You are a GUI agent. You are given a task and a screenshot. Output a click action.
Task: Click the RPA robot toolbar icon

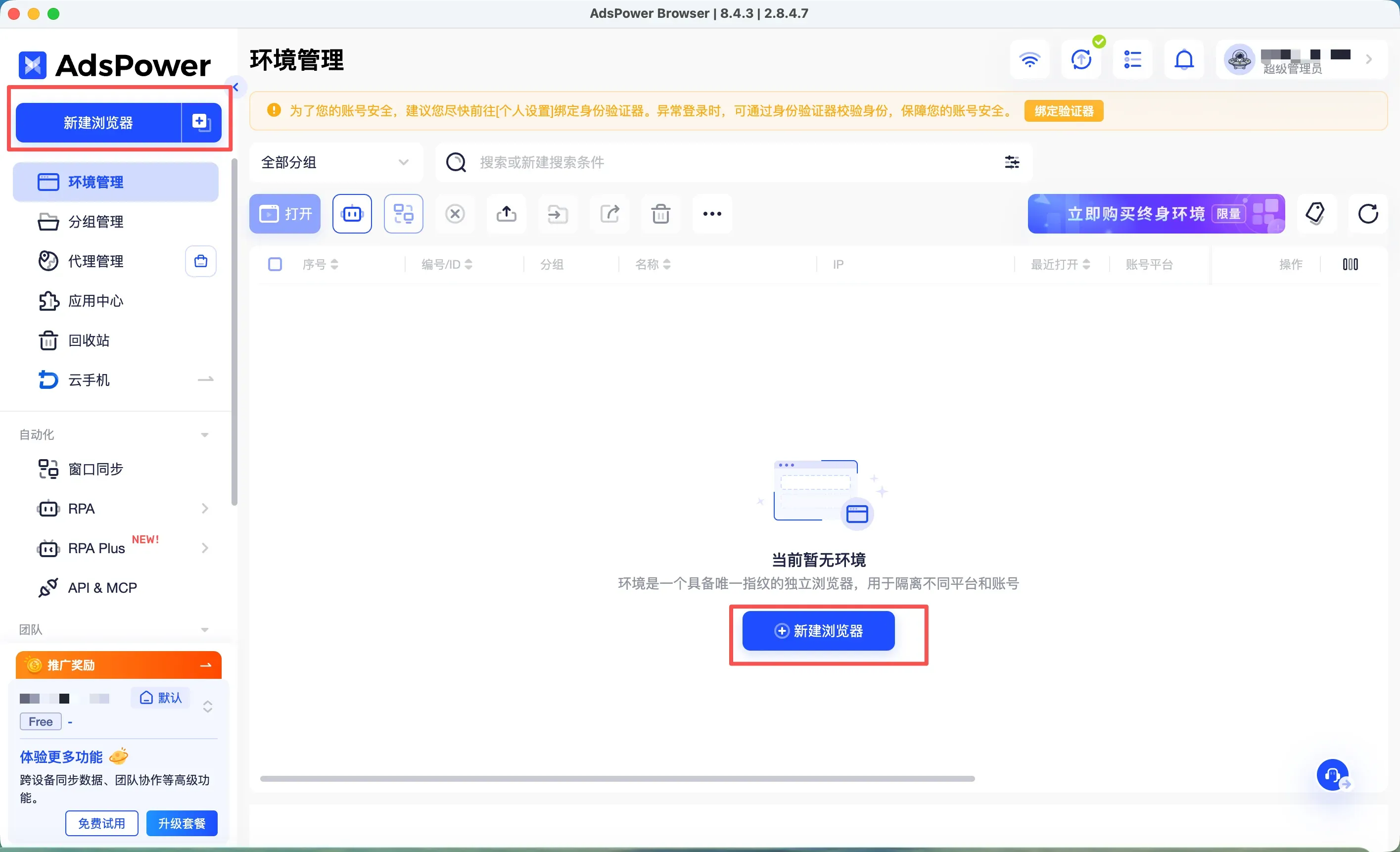(352, 214)
